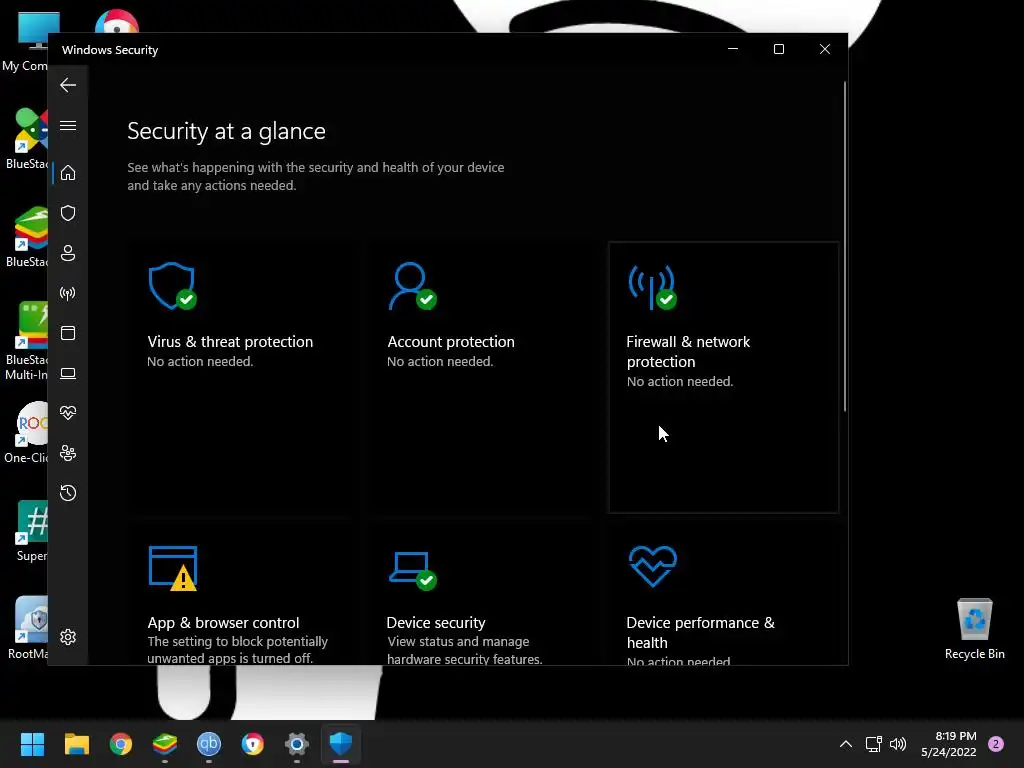Open Device security title

click(x=436, y=622)
